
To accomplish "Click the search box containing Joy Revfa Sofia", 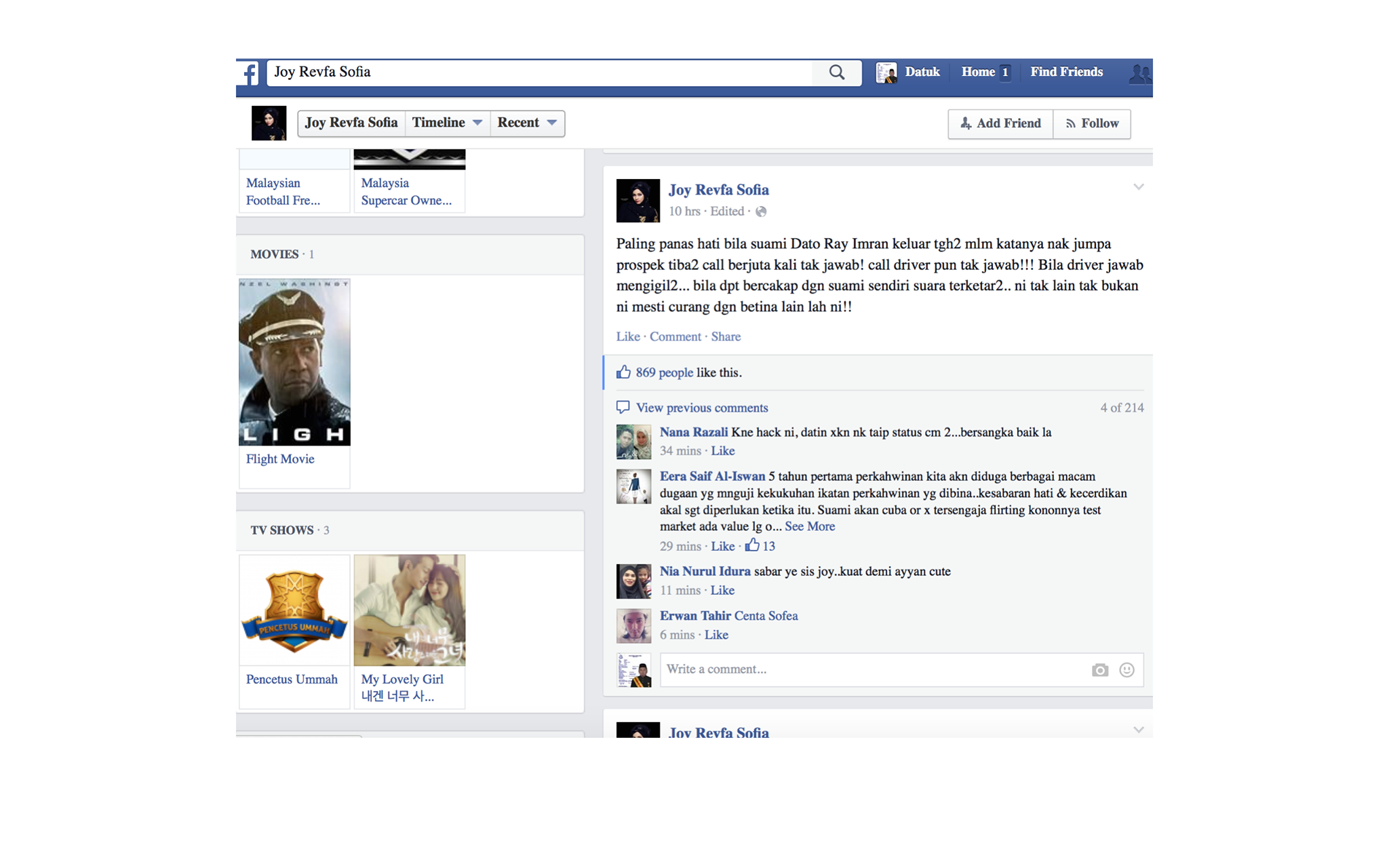I will point(540,73).
